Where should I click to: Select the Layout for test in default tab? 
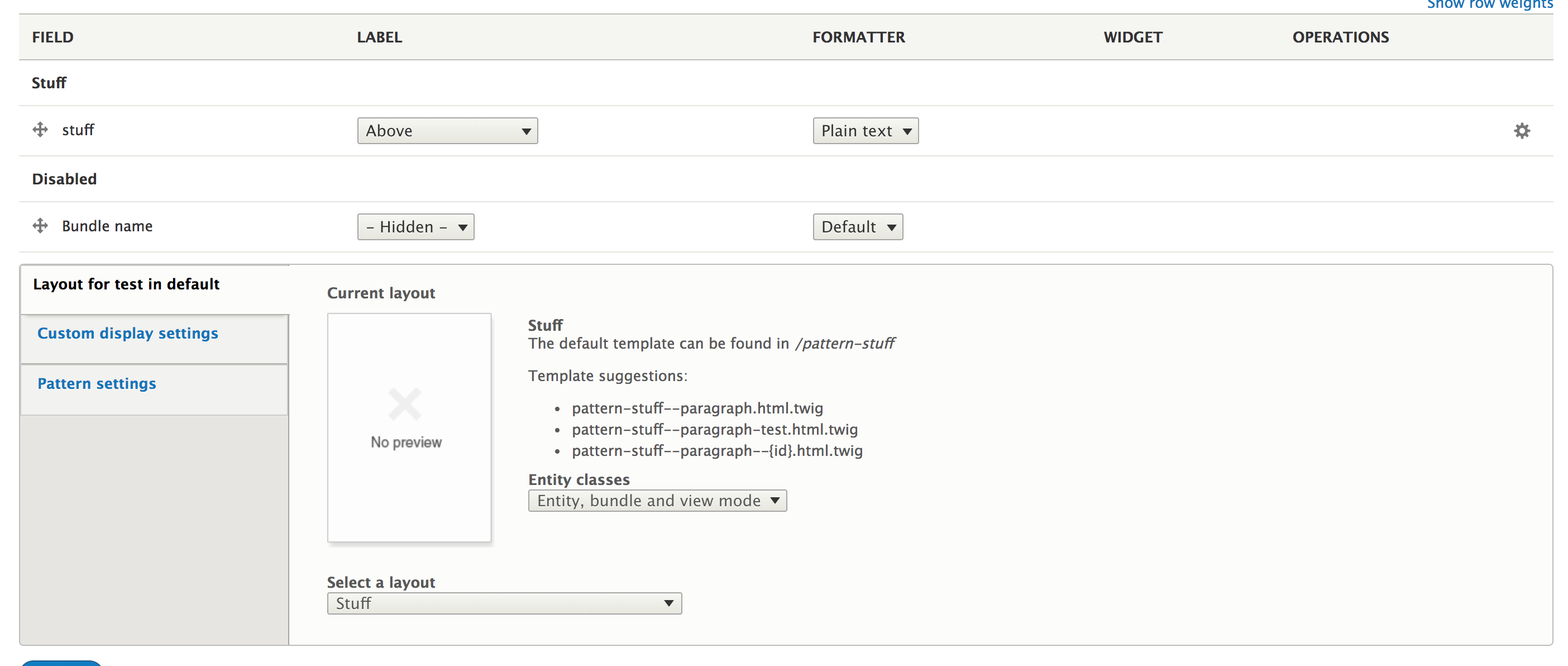click(x=126, y=284)
